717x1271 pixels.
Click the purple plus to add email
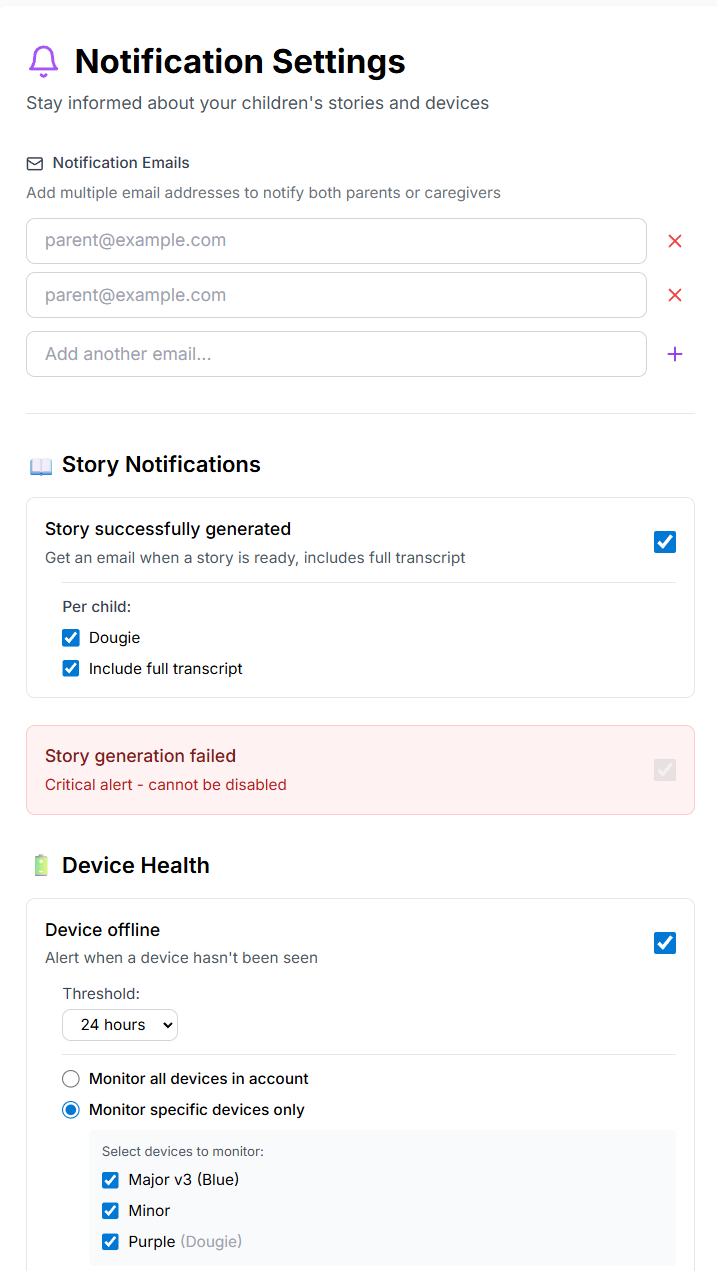pyautogui.click(x=675, y=354)
